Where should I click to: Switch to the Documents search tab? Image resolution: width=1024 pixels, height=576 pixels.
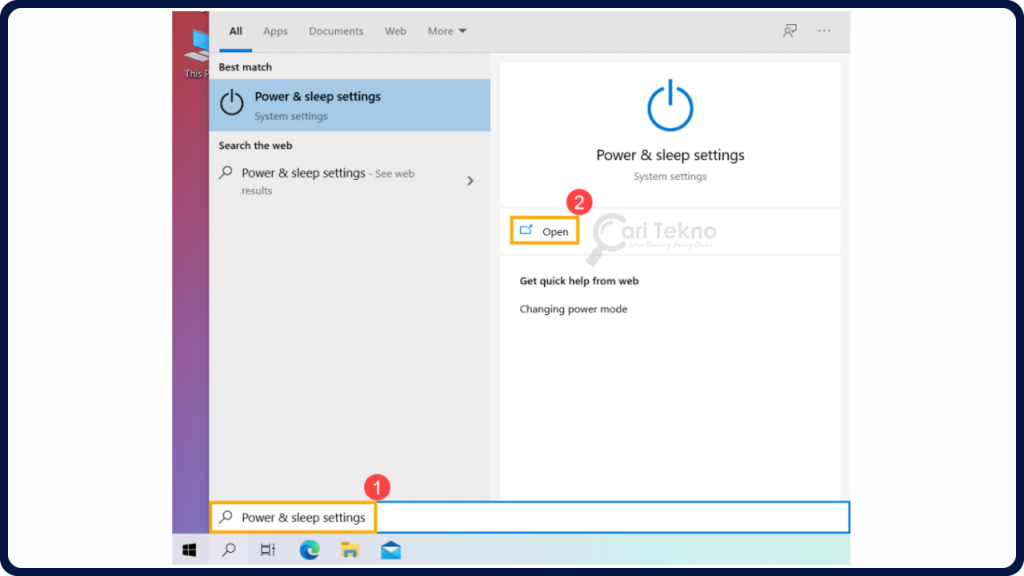(x=336, y=31)
